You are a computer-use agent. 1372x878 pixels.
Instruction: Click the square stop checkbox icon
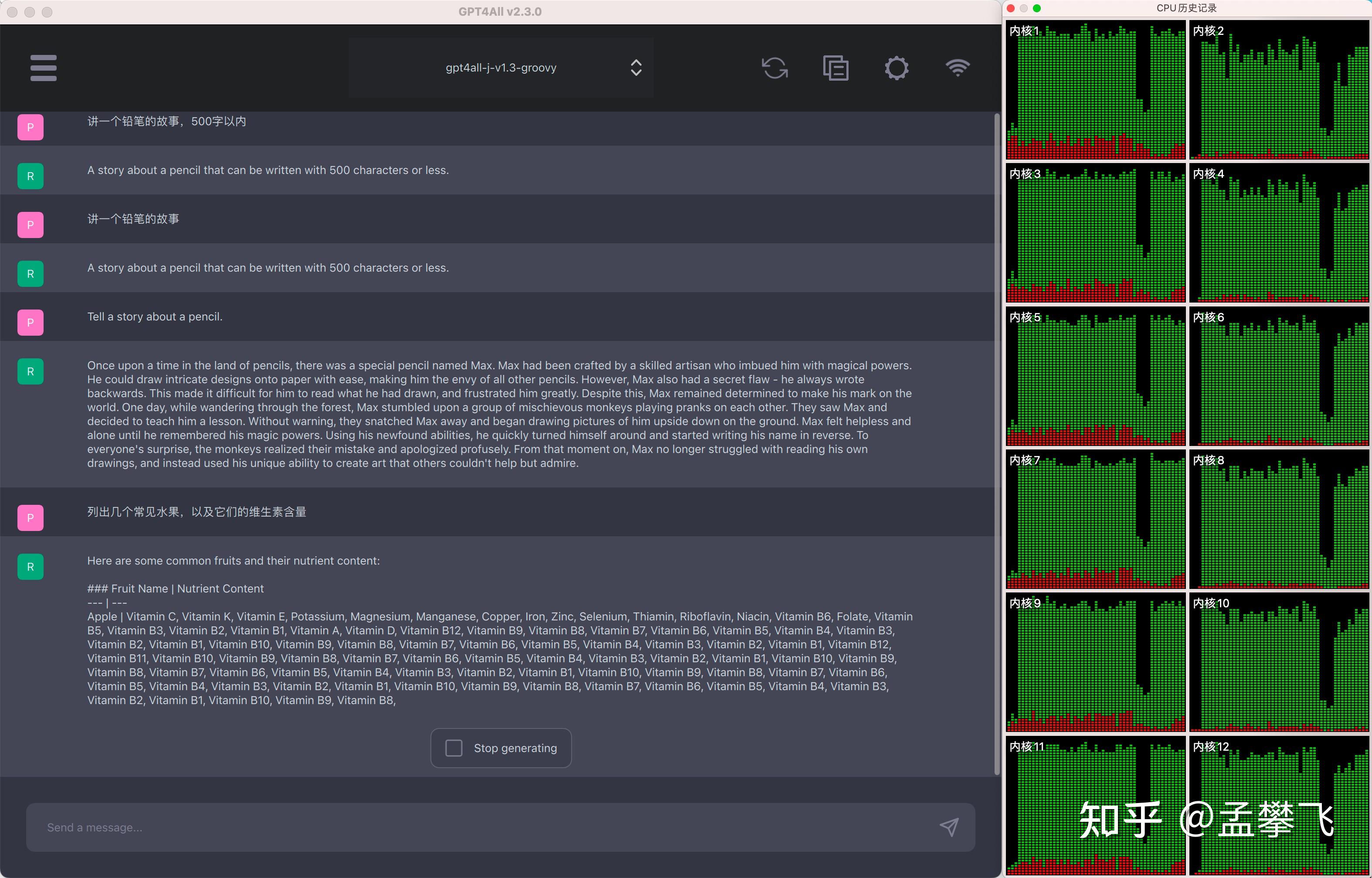point(454,748)
